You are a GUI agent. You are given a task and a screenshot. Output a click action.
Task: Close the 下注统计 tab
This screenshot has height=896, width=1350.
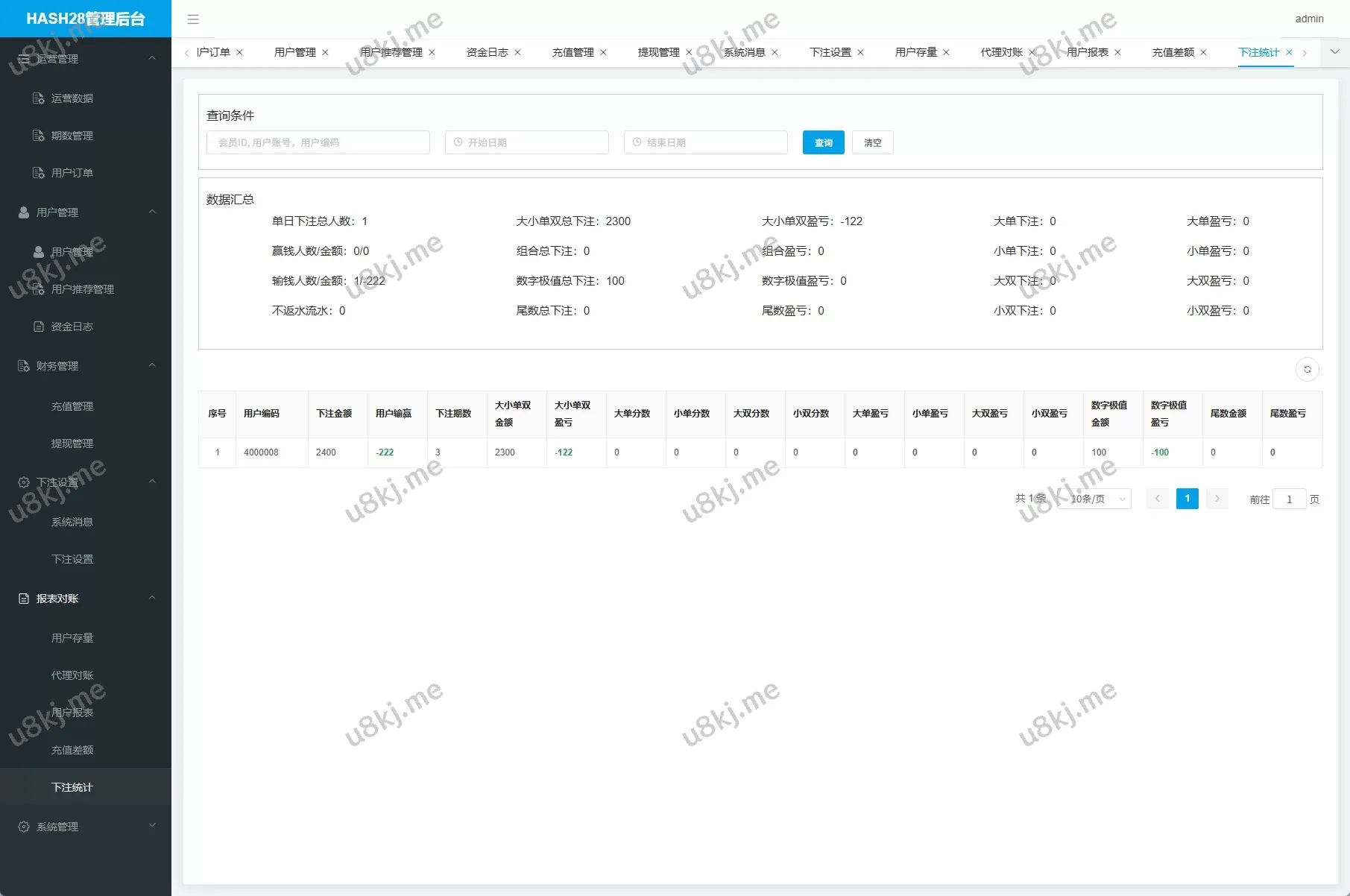1289,53
